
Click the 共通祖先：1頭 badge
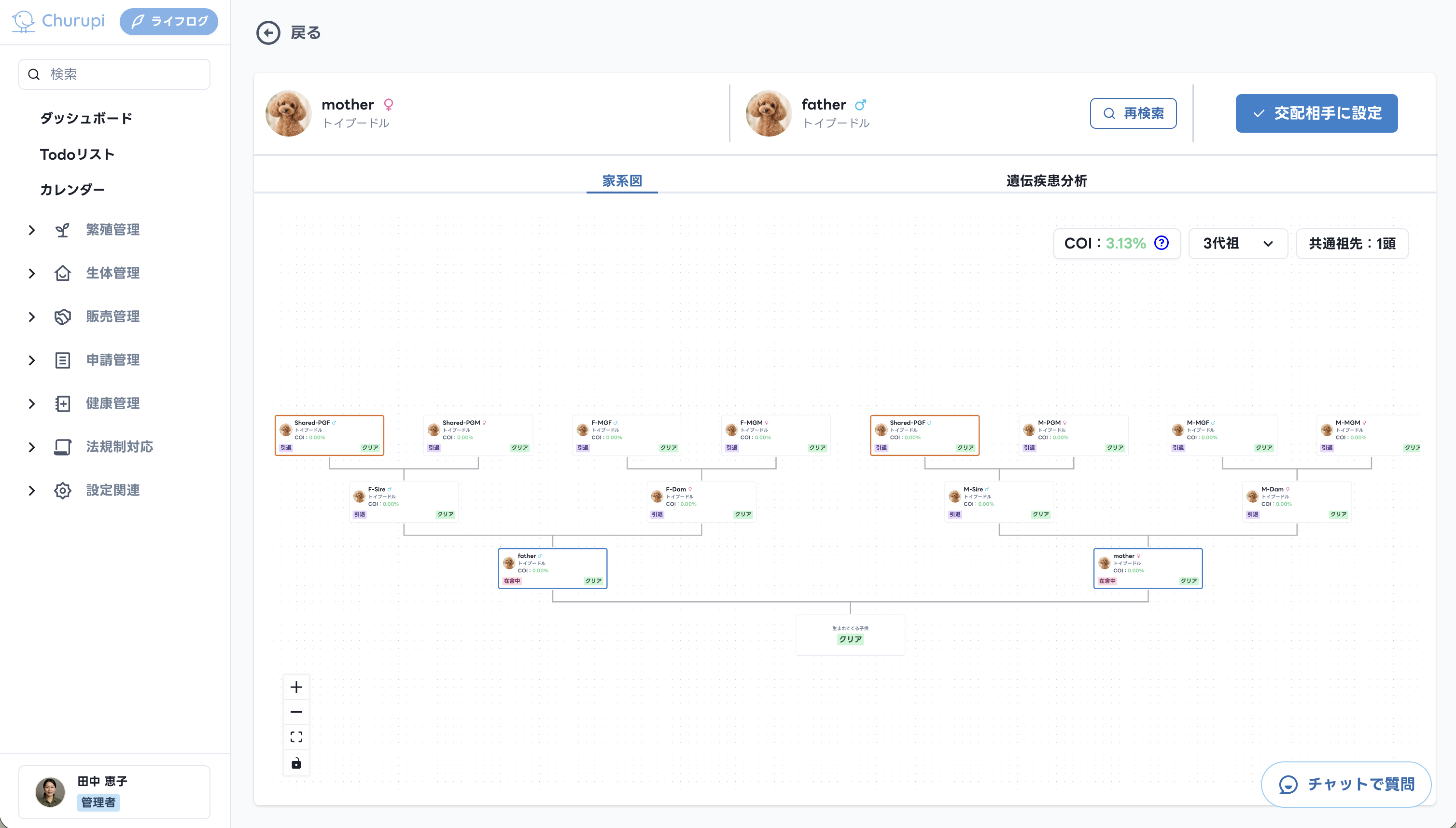pos(1352,243)
